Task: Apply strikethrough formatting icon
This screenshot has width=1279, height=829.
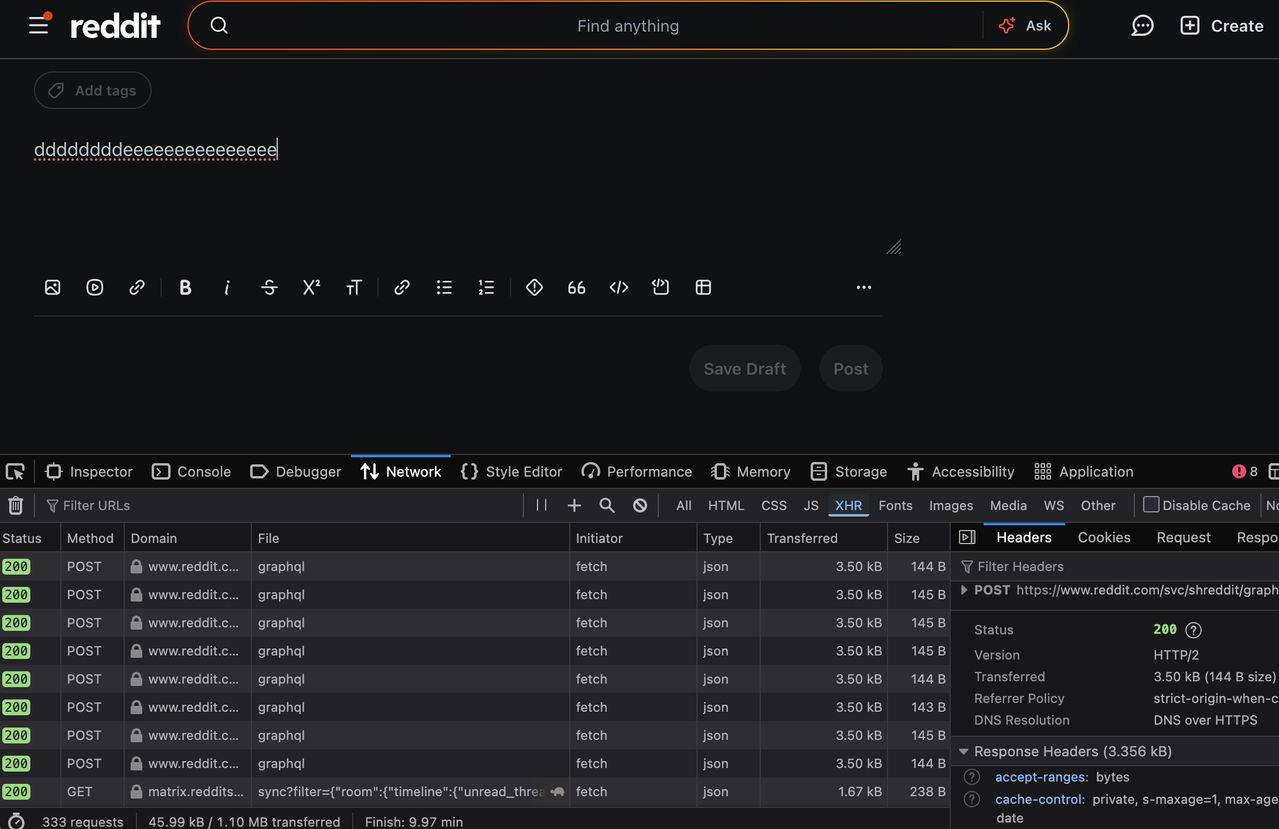Action: 269,287
